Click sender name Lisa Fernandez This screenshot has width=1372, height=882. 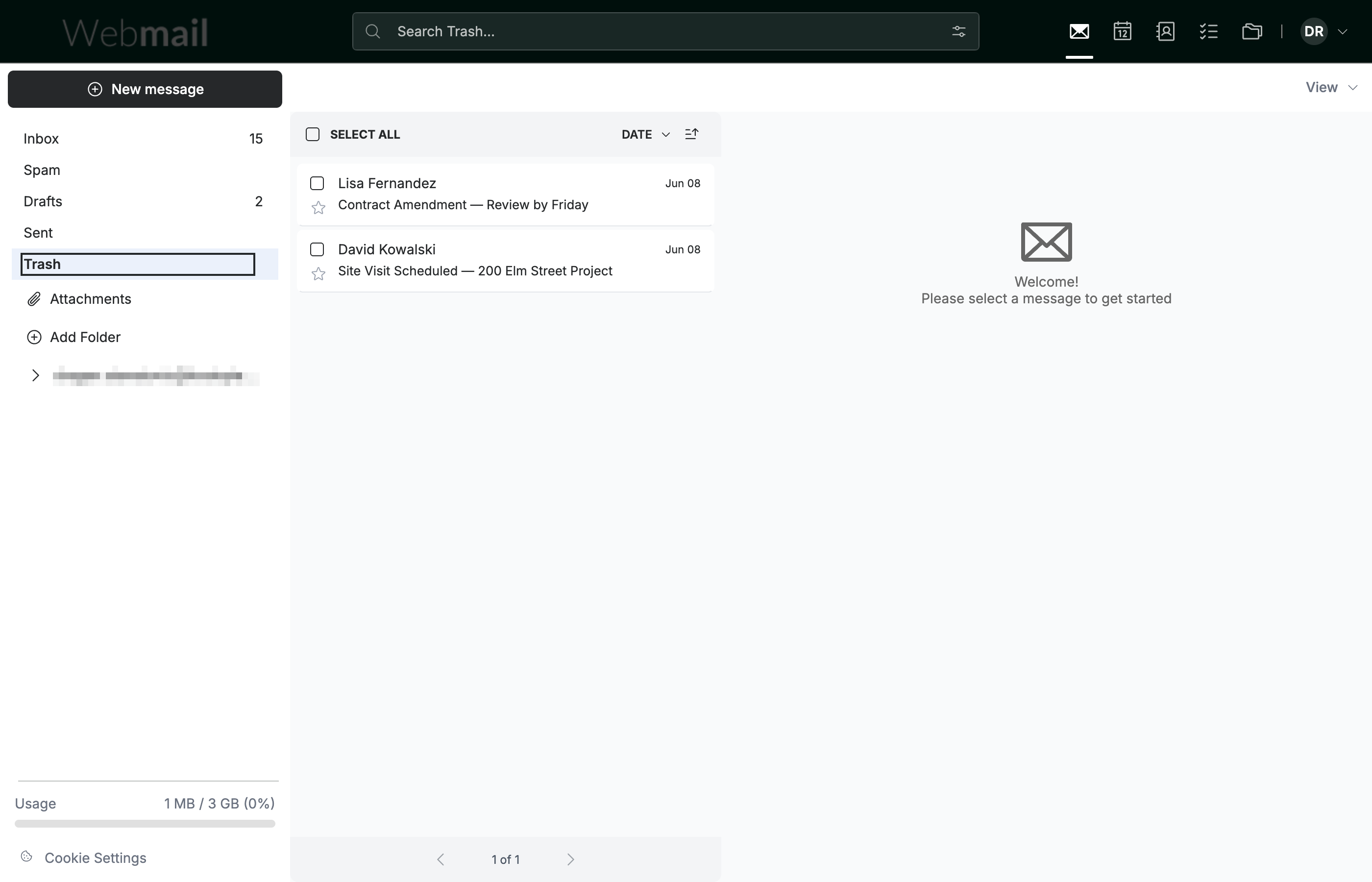[x=387, y=183]
